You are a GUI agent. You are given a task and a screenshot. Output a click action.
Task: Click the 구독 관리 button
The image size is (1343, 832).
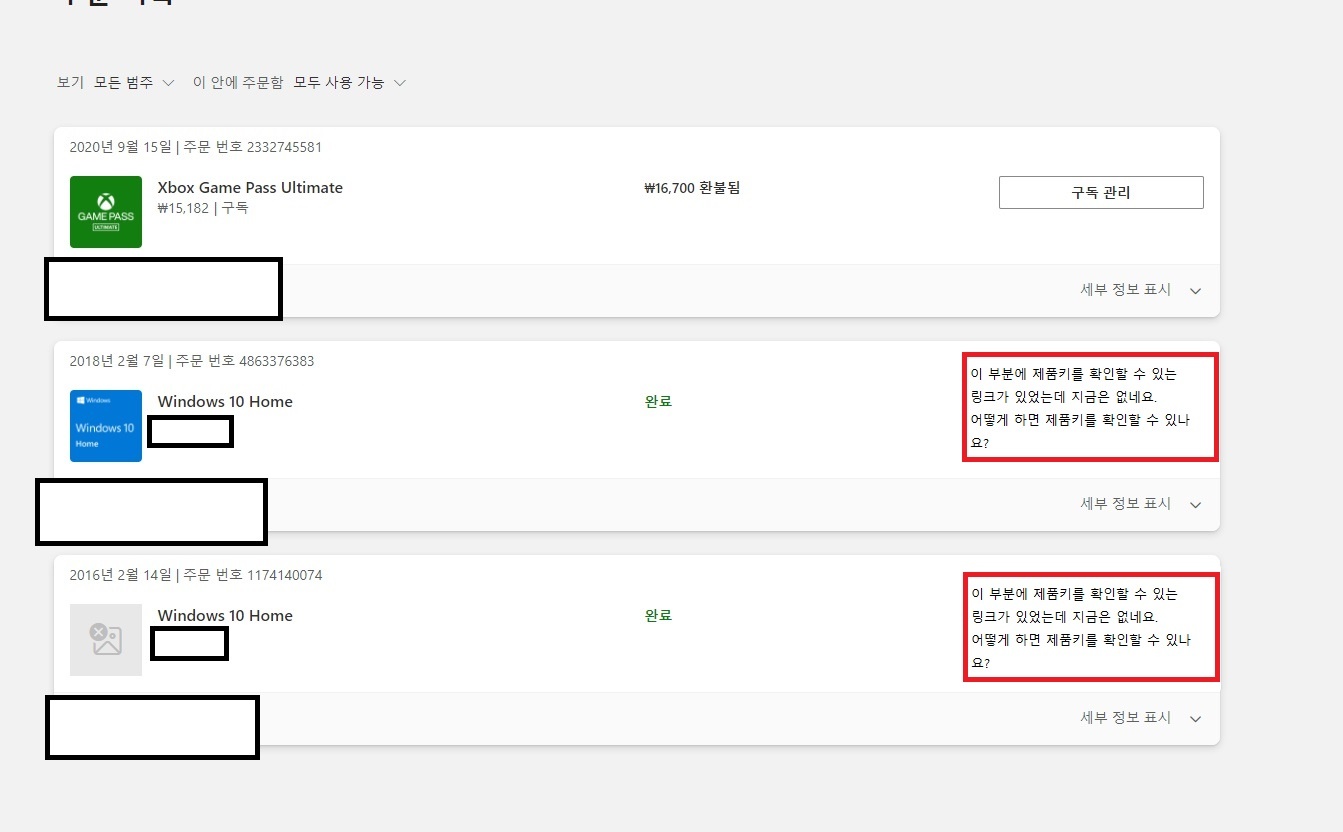pos(1101,192)
